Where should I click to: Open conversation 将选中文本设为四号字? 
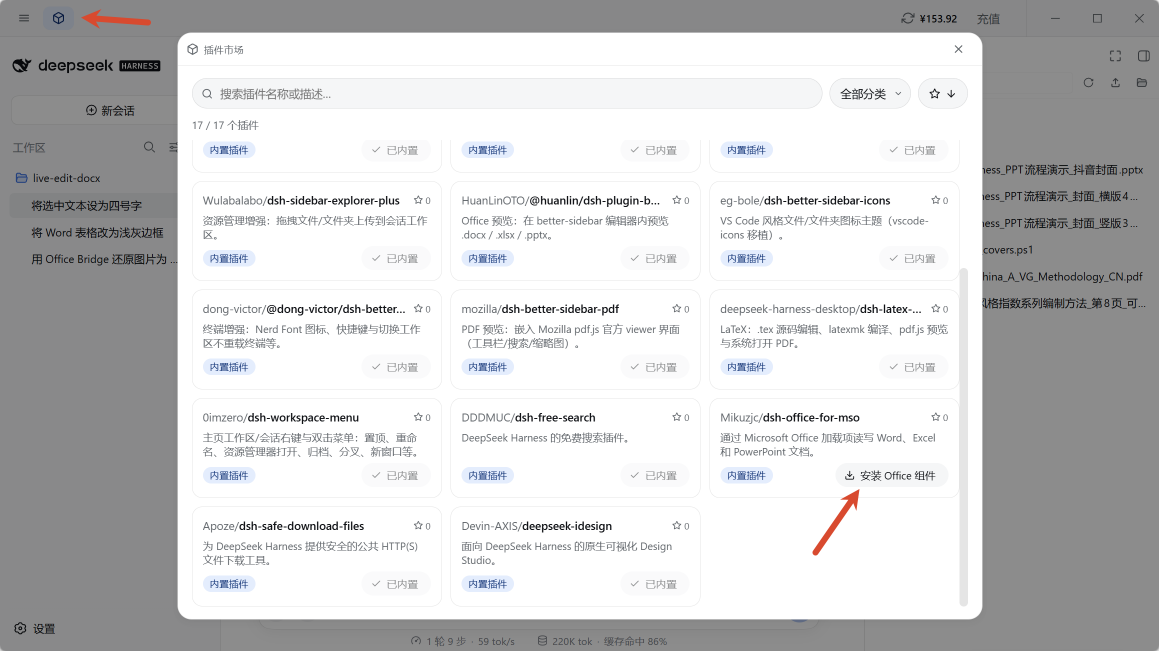click(x=86, y=205)
